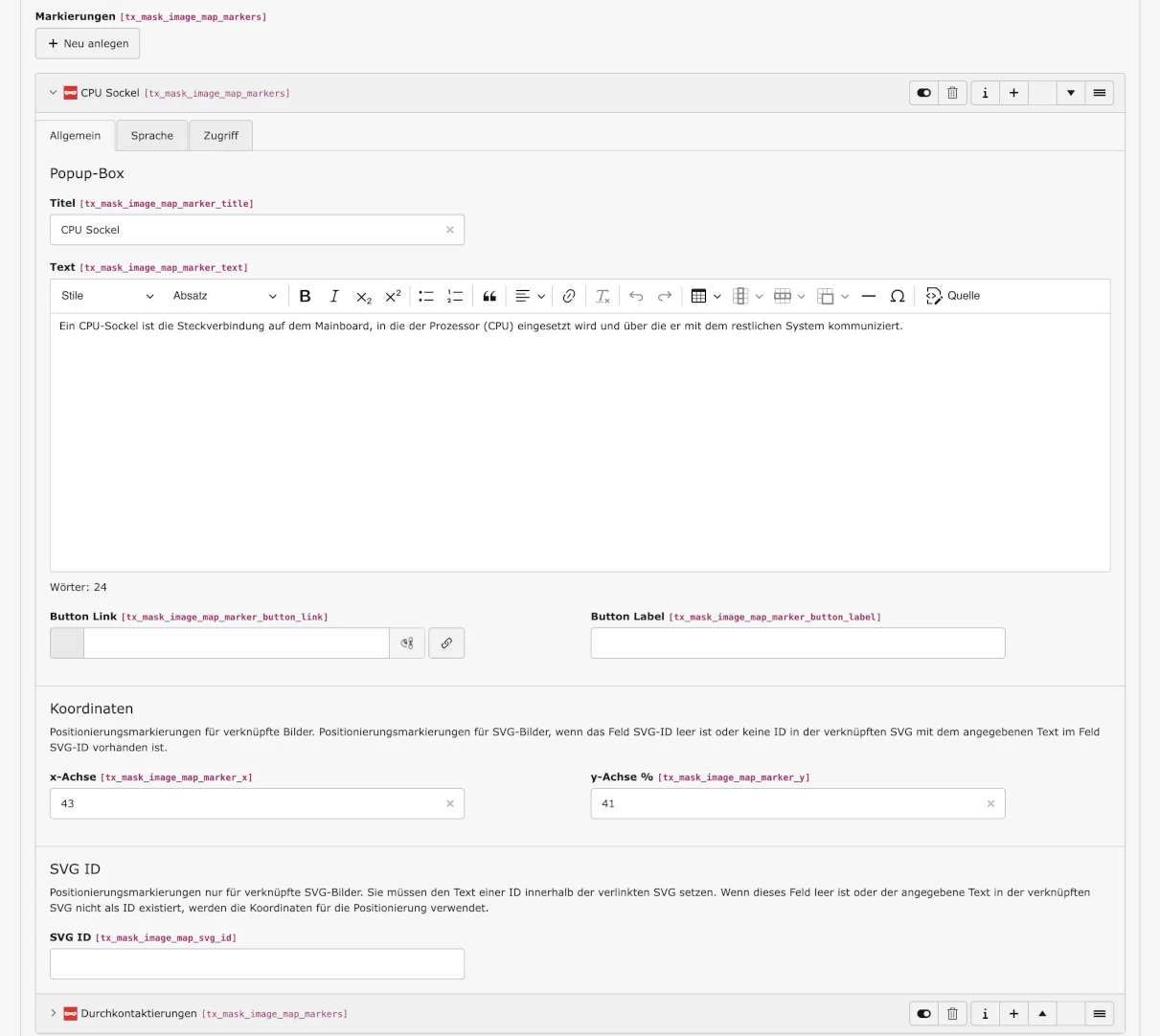
Task: Collapse the CPU Sockel record panel
Action: pos(53,92)
